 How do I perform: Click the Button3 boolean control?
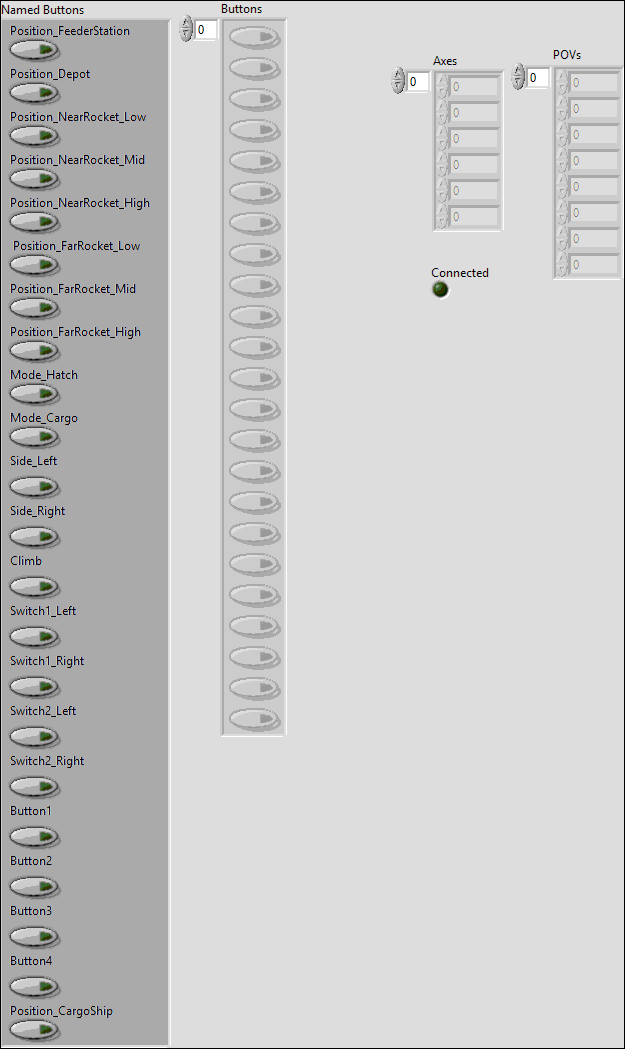(x=34, y=936)
